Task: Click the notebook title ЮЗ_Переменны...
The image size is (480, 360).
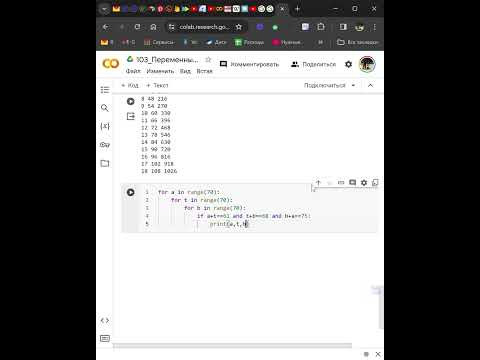Action: click(x=167, y=60)
